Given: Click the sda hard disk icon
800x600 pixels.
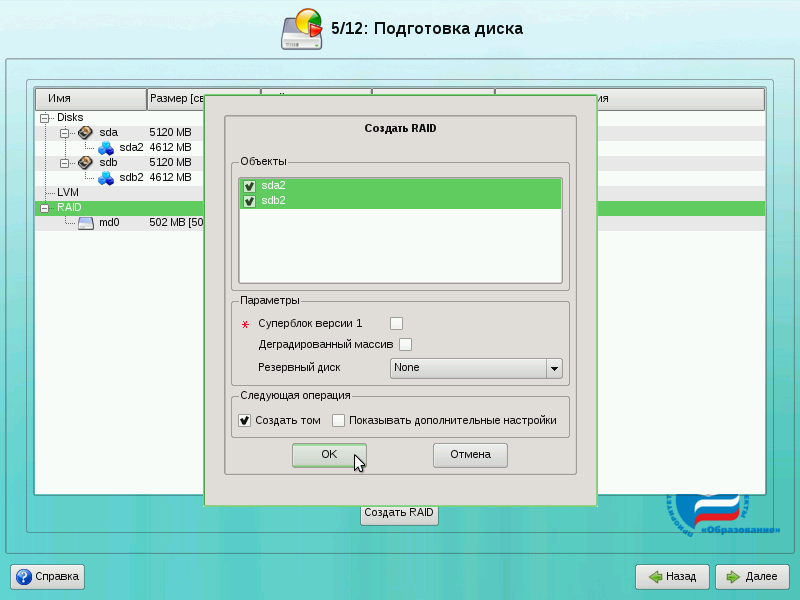Looking at the screenshot, I should point(85,132).
